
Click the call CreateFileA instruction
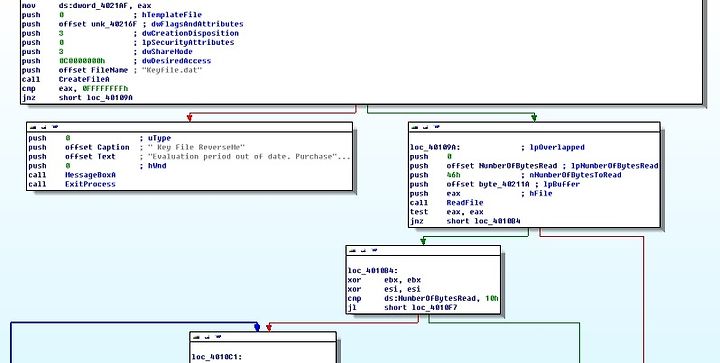(65, 79)
